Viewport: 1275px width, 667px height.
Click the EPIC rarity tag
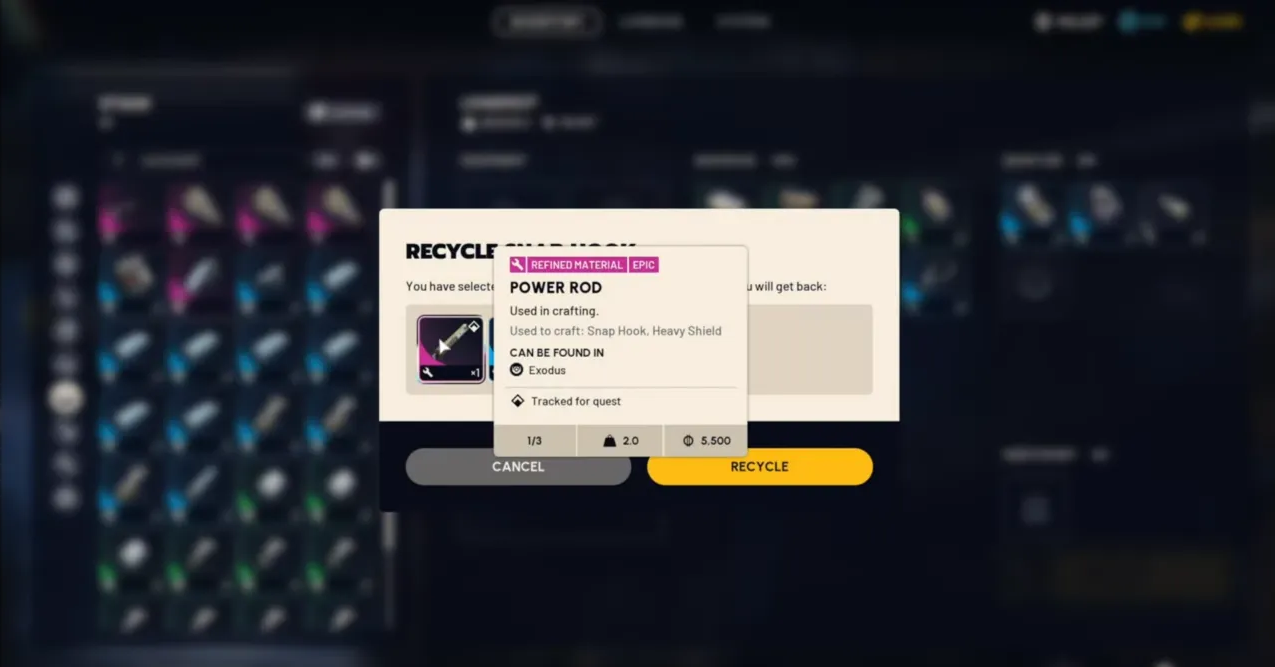click(x=644, y=265)
